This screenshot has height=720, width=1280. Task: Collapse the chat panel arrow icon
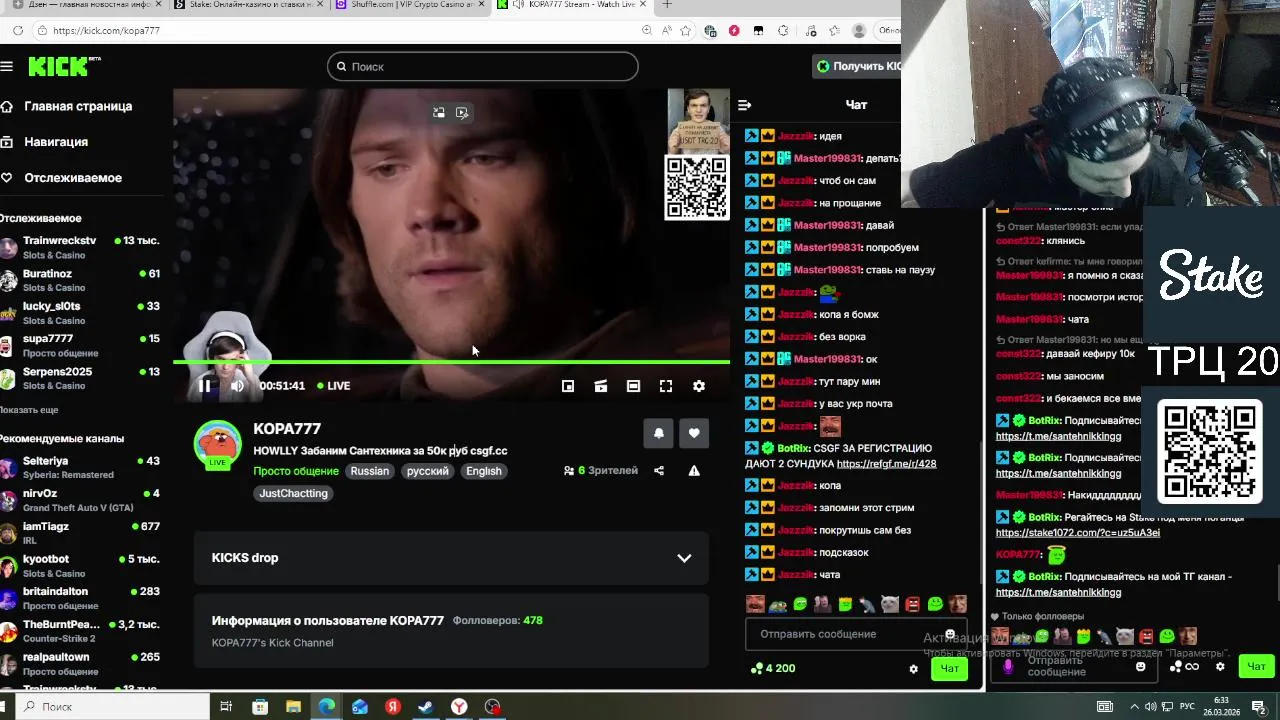(x=744, y=105)
